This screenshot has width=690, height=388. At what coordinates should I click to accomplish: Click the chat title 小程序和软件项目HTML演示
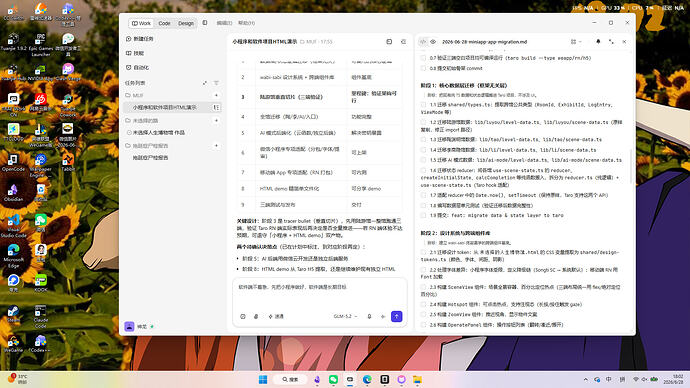click(x=264, y=42)
